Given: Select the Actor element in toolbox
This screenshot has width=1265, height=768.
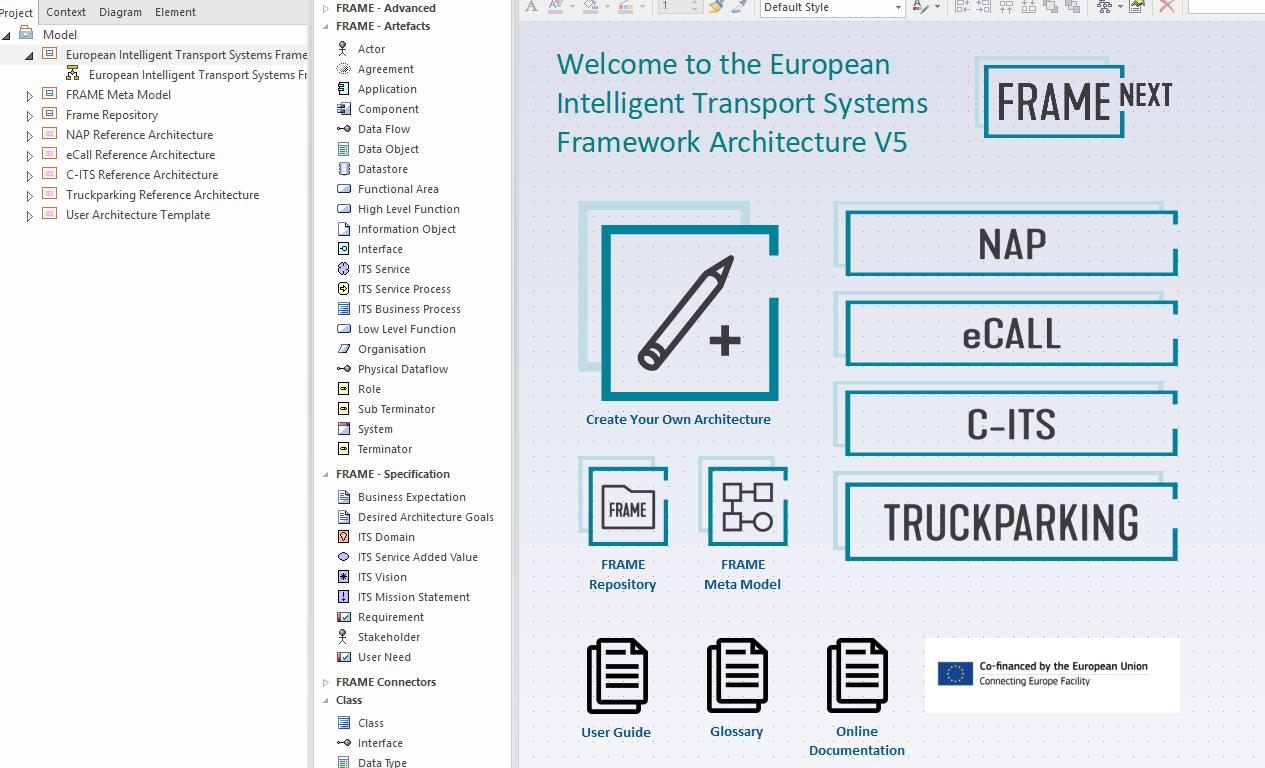Looking at the screenshot, I should (x=371, y=49).
